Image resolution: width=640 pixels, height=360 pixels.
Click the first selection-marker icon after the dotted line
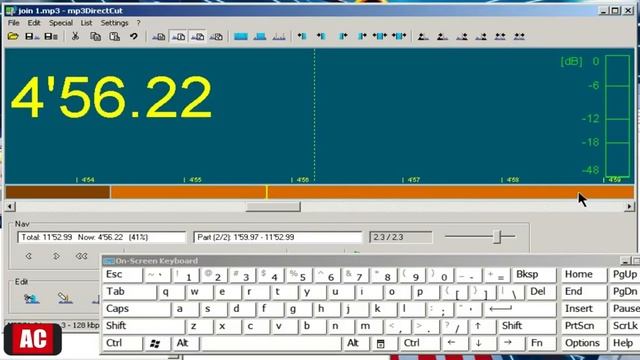pos(302,36)
